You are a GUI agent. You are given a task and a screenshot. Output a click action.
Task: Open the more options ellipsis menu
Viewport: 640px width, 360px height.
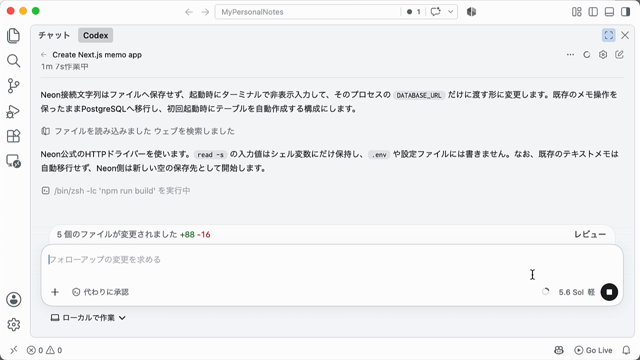570,54
